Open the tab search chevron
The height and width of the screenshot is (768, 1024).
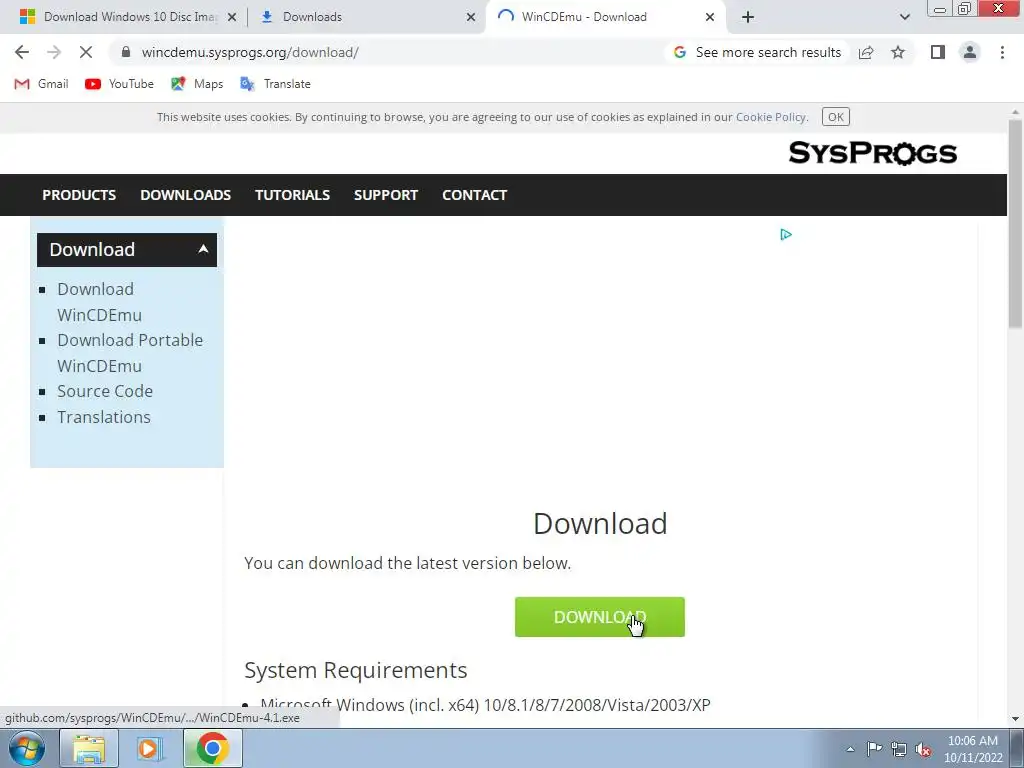(904, 17)
